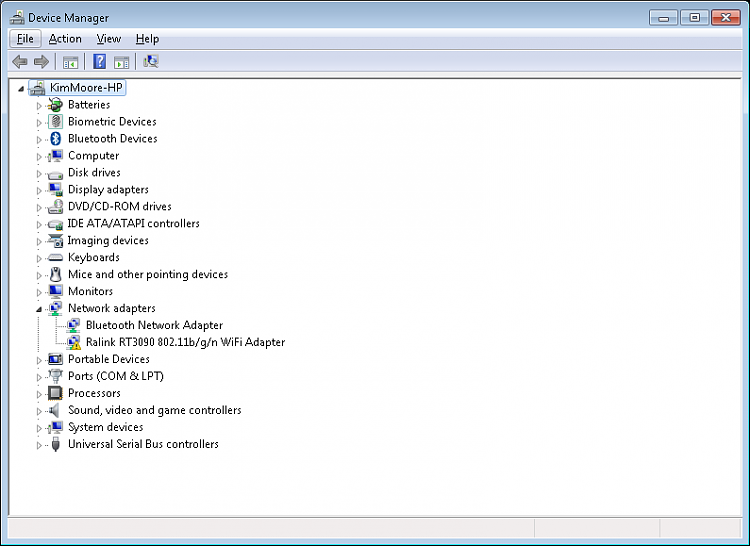Click the Universal Serial Bus controllers icon
The height and width of the screenshot is (546, 750).
pyautogui.click(x=55, y=444)
